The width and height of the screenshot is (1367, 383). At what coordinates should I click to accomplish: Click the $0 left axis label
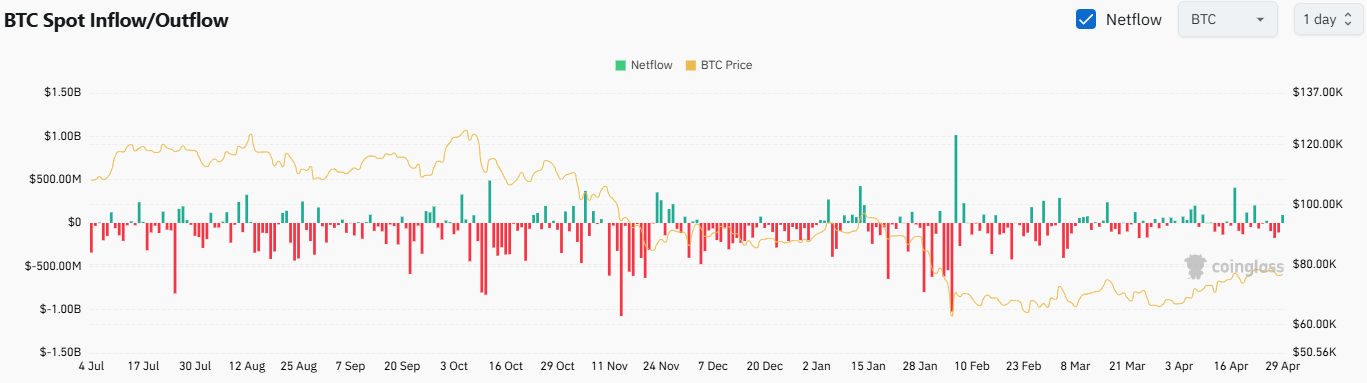(x=75, y=222)
